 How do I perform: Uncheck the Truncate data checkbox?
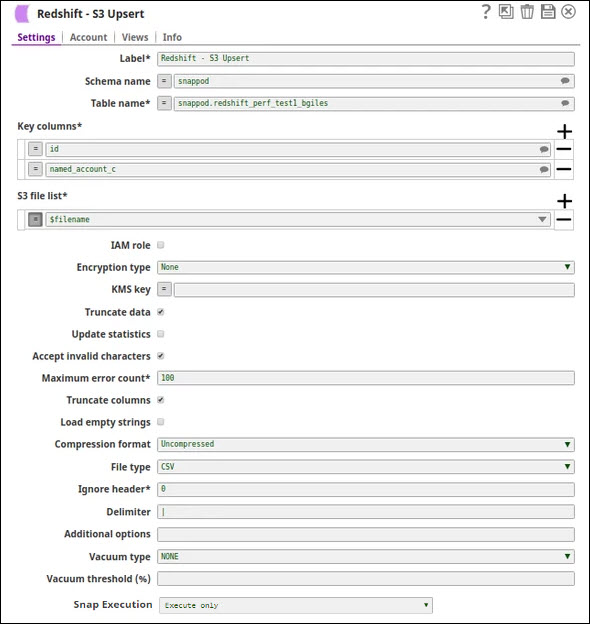tap(161, 312)
